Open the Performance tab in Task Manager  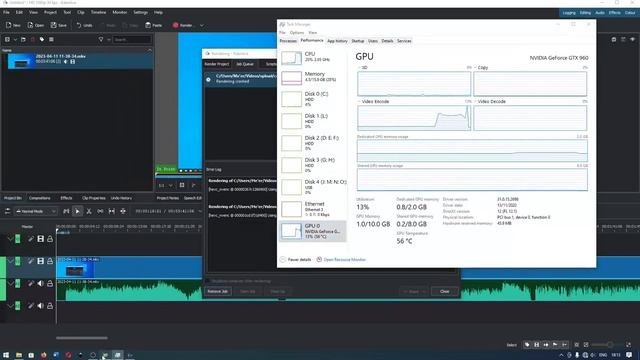click(312, 41)
